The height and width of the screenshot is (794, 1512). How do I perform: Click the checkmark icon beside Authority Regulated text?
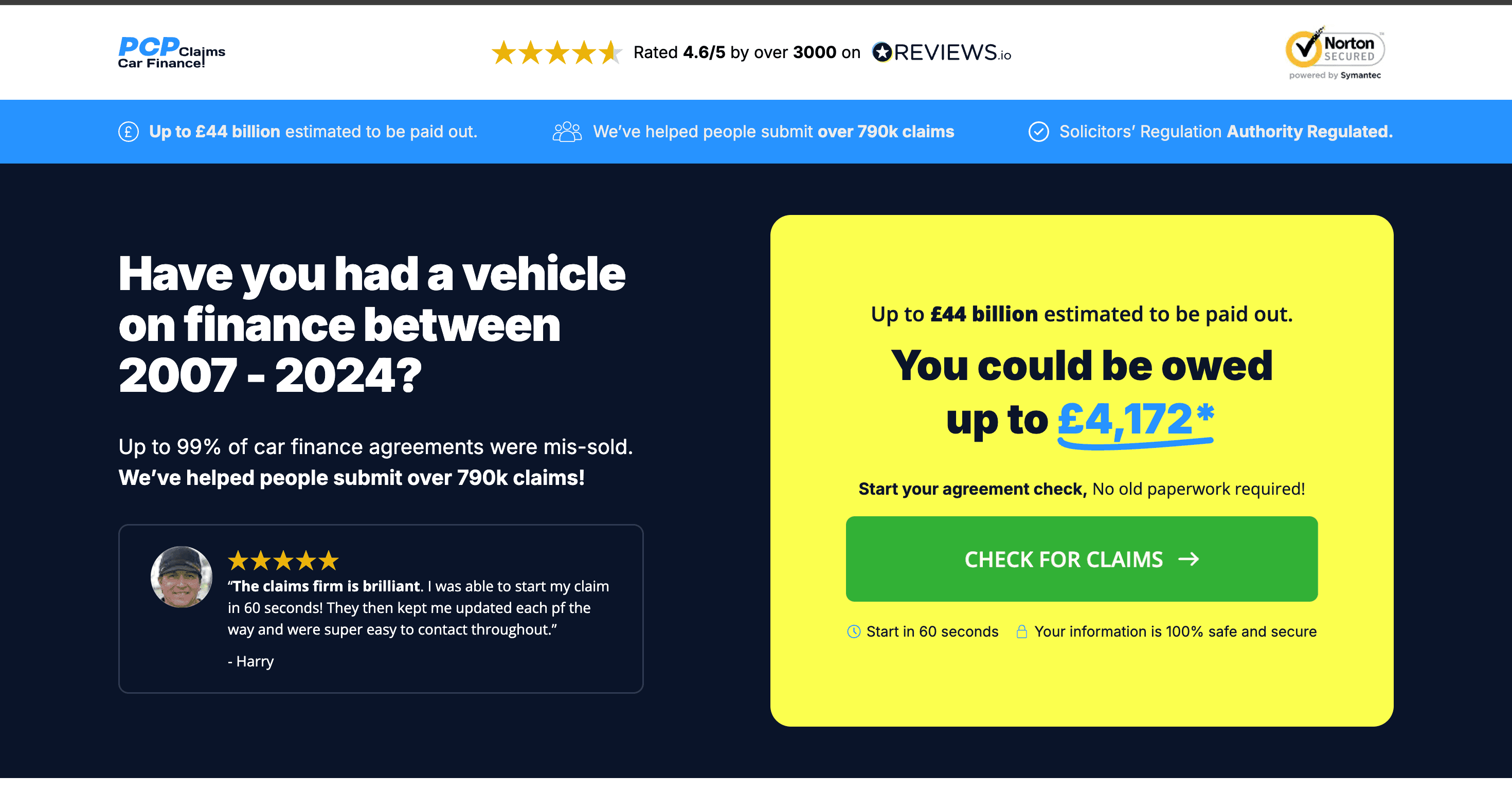(x=1039, y=132)
